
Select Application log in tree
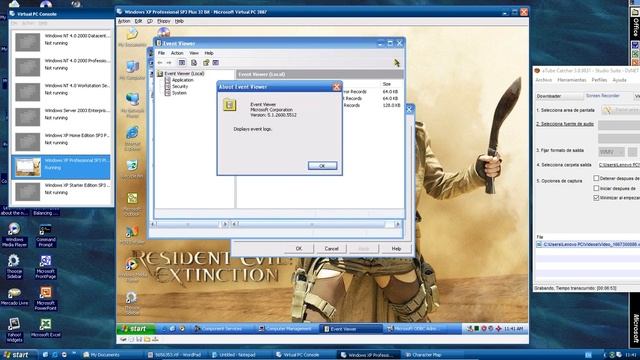182,80
